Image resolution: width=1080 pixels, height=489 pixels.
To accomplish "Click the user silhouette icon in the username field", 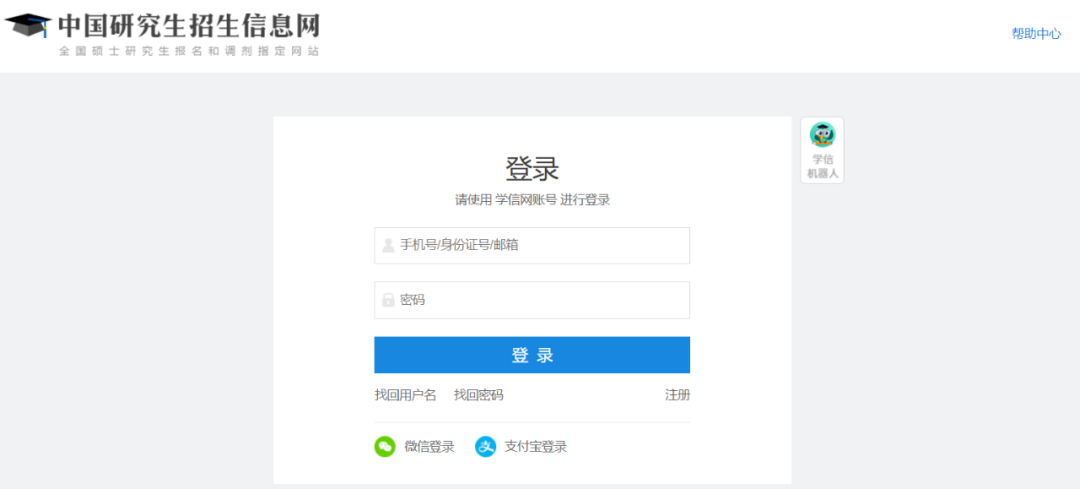I will tap(388, 245).
